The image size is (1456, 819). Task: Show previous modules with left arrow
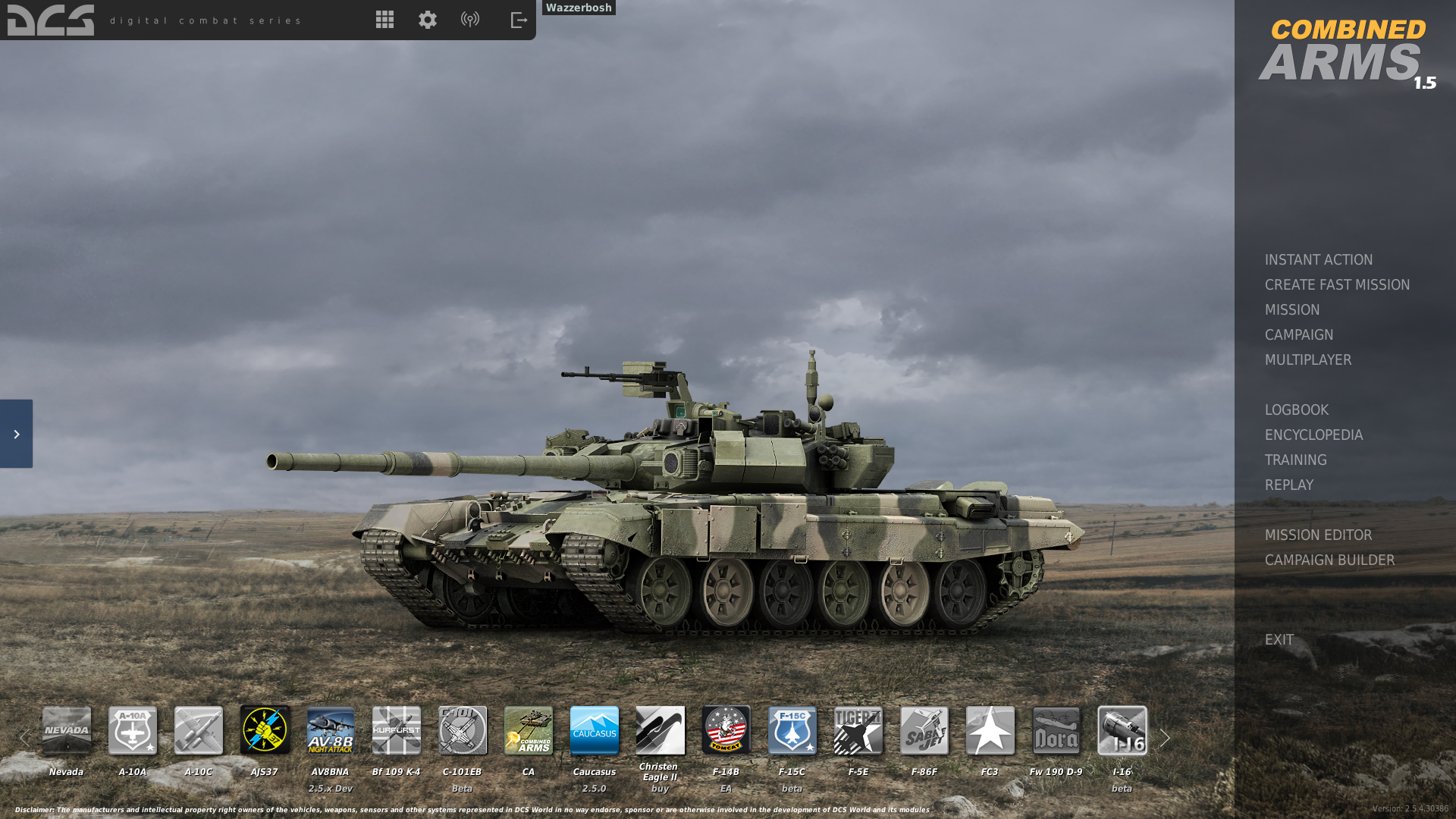pos(24,737)
